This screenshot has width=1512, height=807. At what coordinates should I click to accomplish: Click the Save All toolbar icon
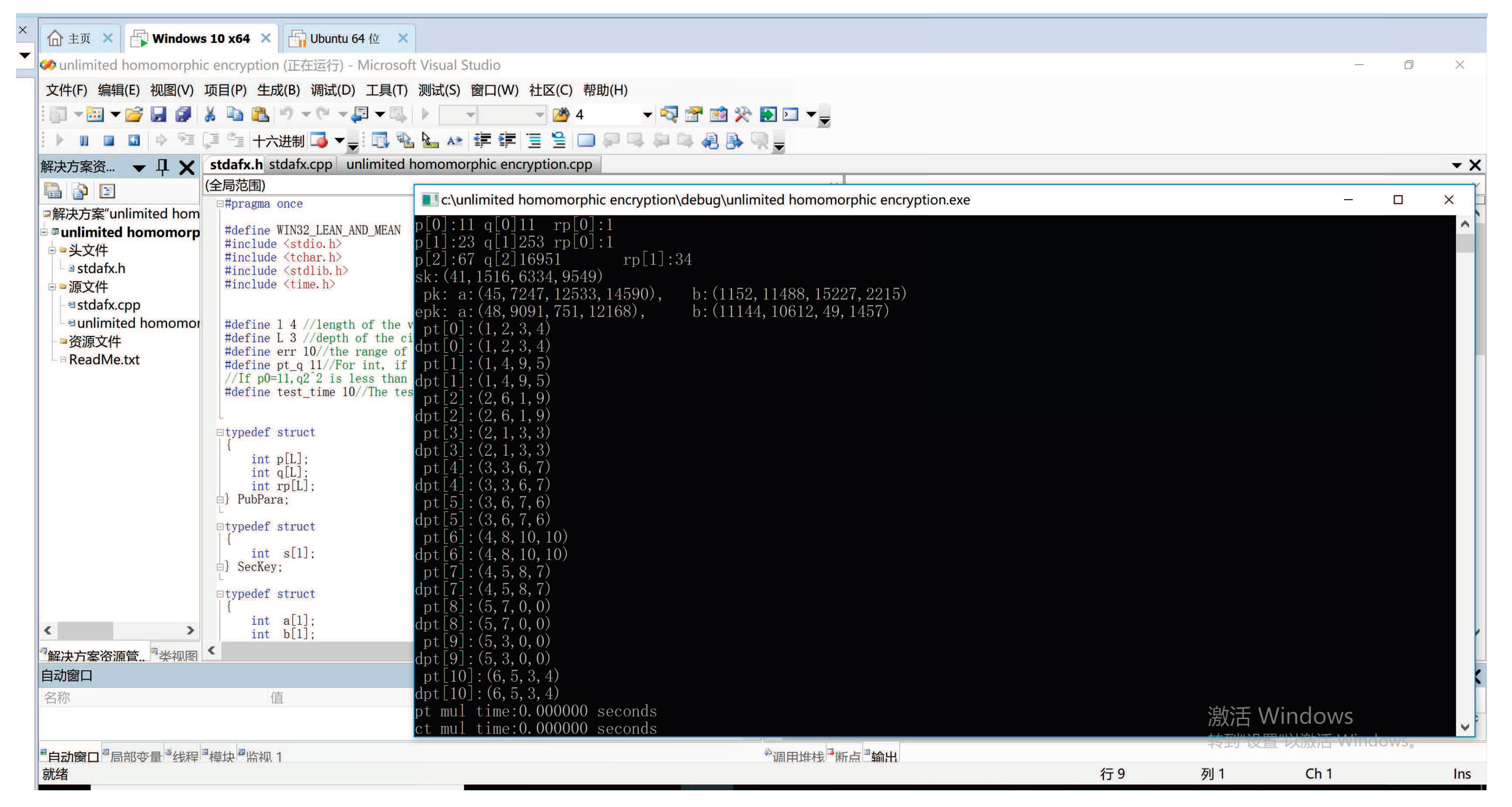(x=183, y=115)
